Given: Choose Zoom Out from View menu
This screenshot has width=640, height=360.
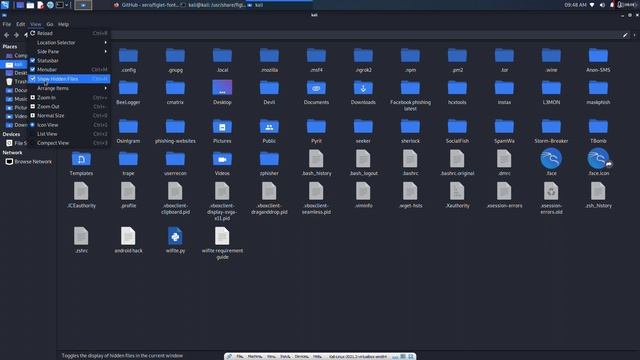Looking at the screenshot, I should coord(69,107).
